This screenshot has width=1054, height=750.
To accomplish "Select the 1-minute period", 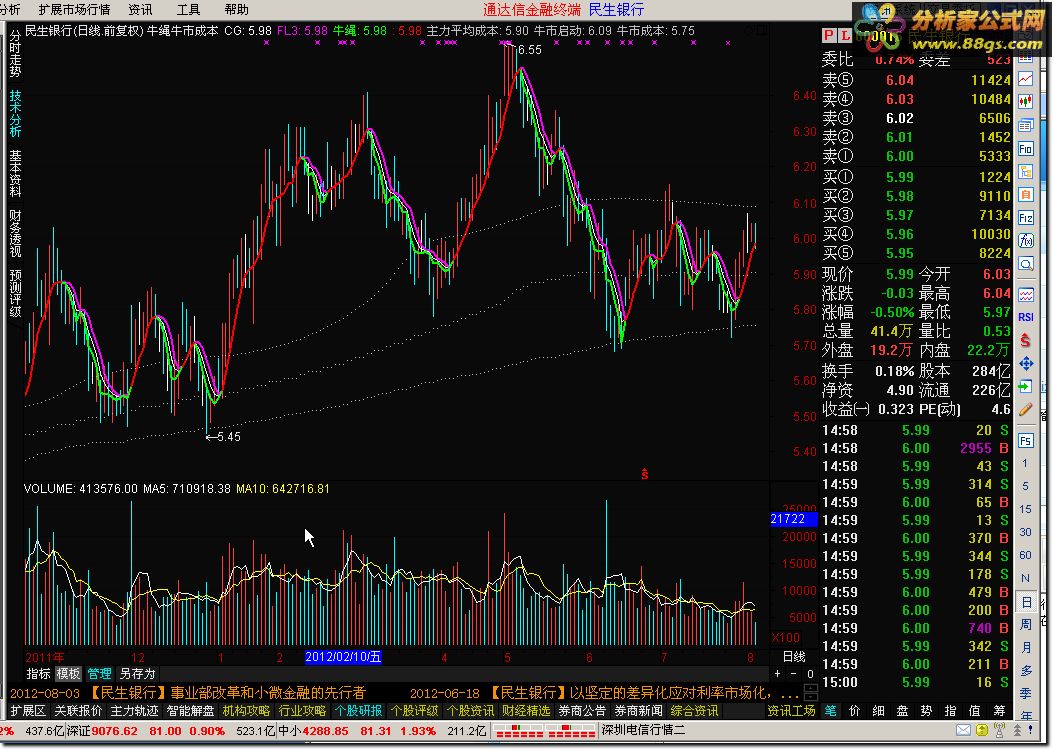I will (1025, 464).
